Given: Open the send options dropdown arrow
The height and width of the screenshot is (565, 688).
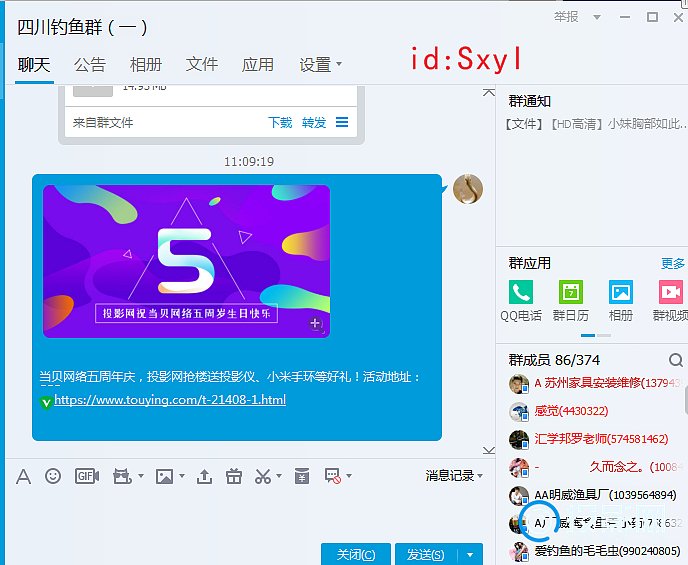Looking at the screenshot, I should (470, 554).
